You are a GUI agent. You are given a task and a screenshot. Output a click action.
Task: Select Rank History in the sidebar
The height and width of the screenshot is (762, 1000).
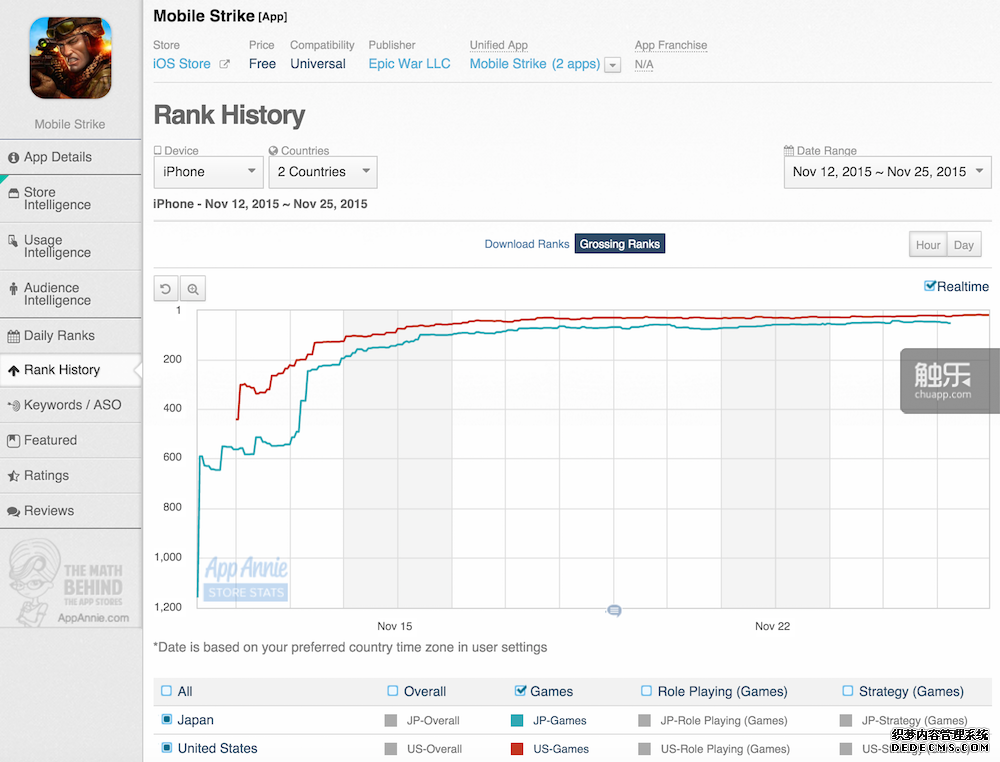70,370
